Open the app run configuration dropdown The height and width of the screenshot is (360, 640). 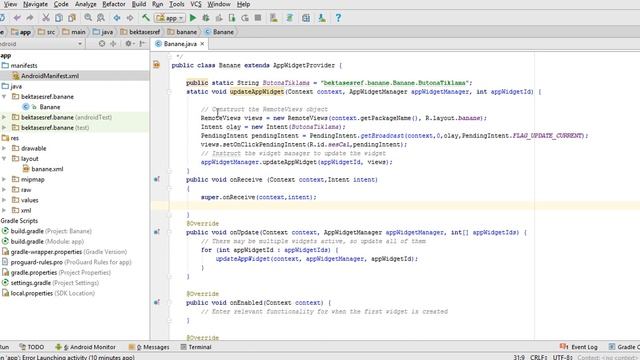pyautogui.click(x=170, y=18)
